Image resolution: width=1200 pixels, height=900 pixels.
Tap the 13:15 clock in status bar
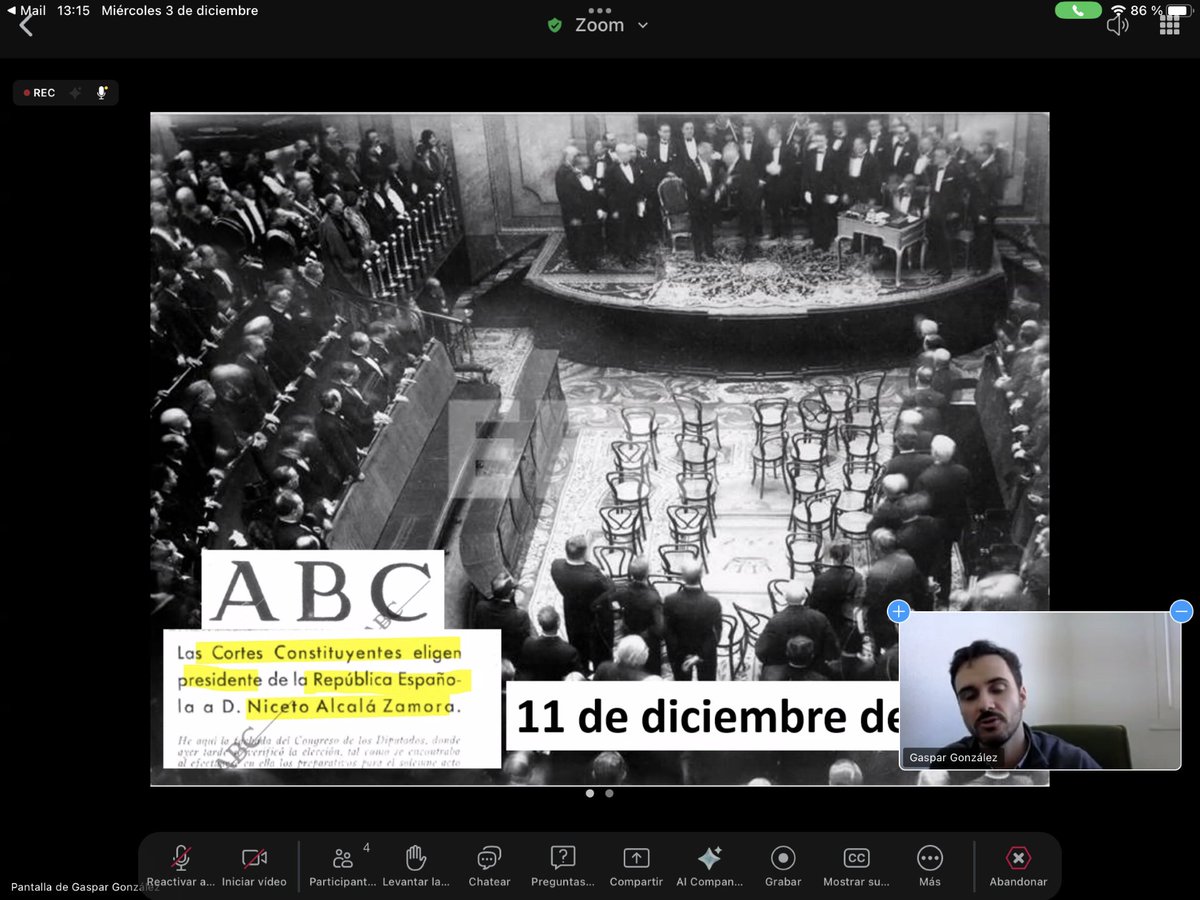point(73,10)
